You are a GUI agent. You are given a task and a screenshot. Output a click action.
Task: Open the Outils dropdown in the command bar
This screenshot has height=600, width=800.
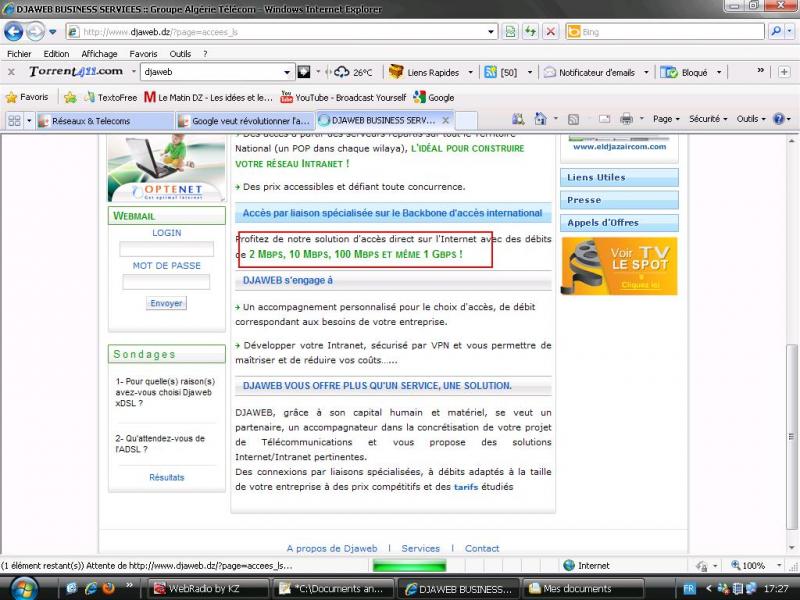pyautogui.click(x=751, y=119)
